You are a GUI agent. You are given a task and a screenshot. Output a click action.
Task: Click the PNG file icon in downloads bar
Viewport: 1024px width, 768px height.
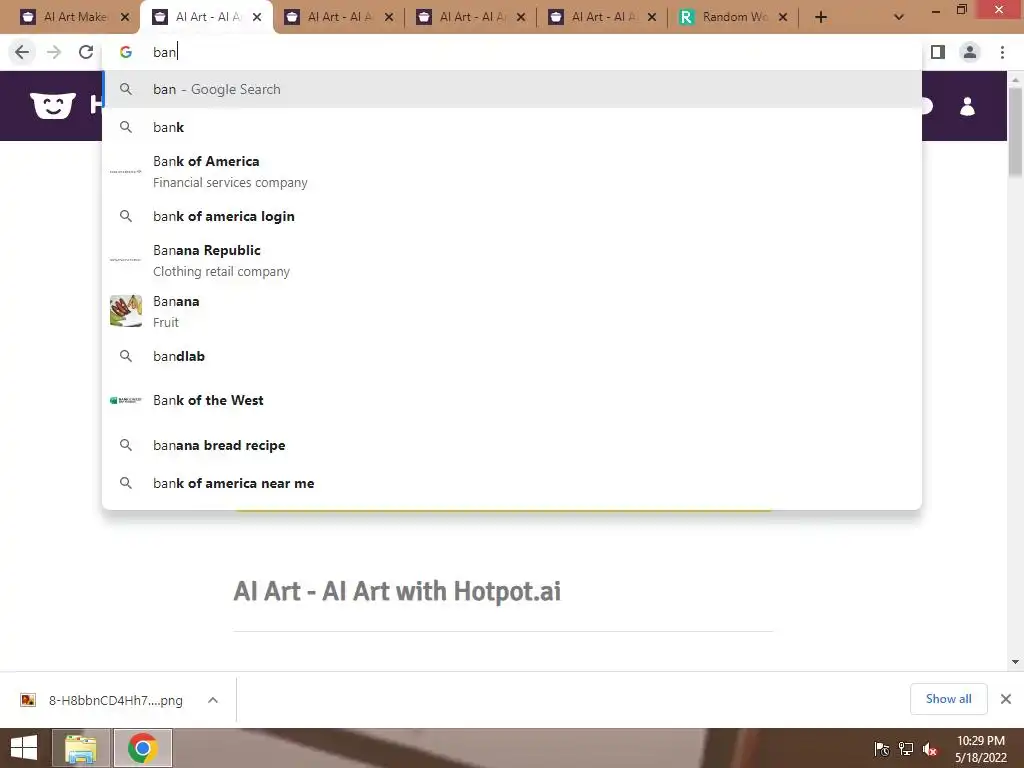[x=27, y=700]
